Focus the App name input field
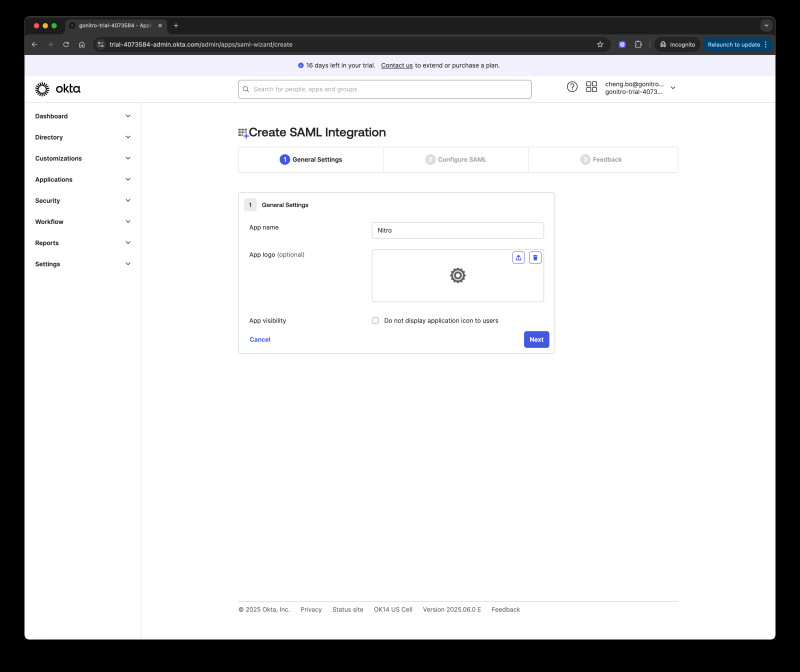 tap(458, 230)
